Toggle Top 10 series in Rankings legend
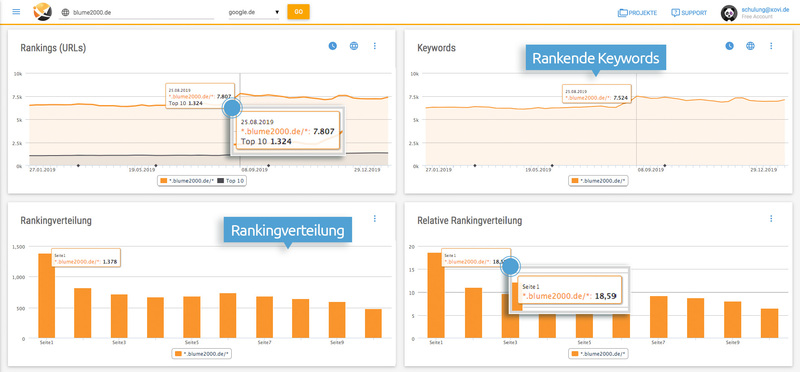The width and height of the screenshot is (800, 372). [x=231, y=181]
